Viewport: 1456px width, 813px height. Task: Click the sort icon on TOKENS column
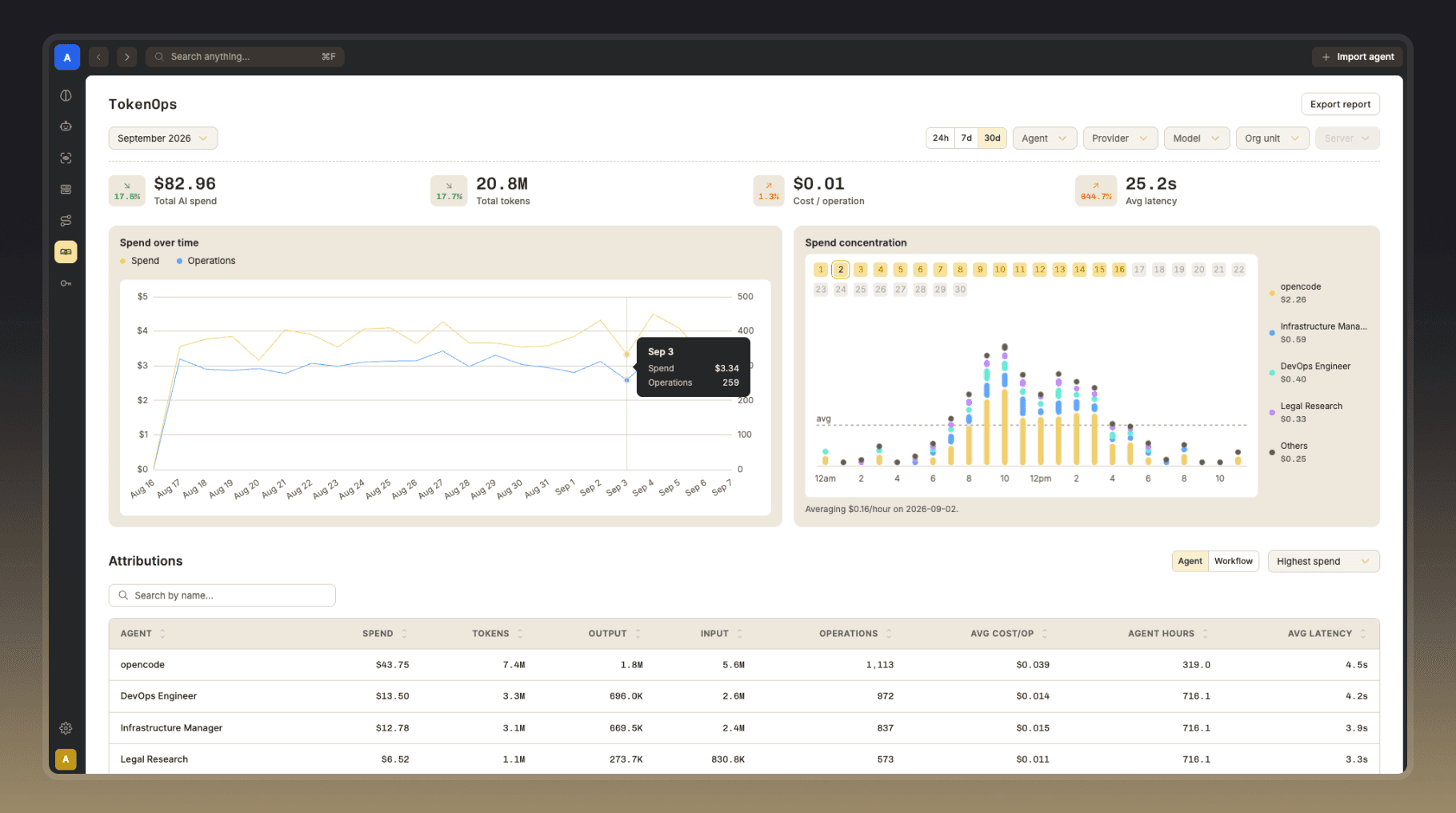pos(520,634)
